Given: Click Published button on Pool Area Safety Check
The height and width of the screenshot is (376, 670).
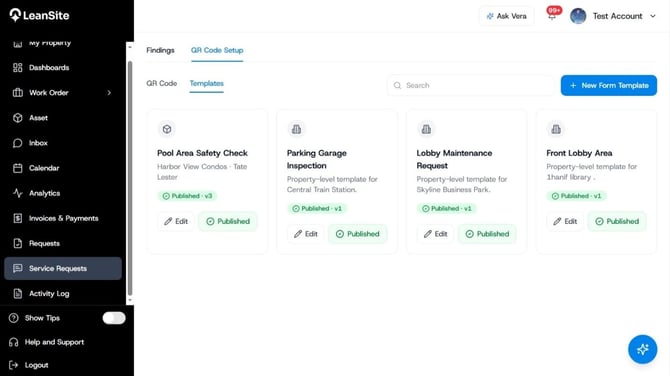Looking at the screenshot, I should [x=228, y=221].
